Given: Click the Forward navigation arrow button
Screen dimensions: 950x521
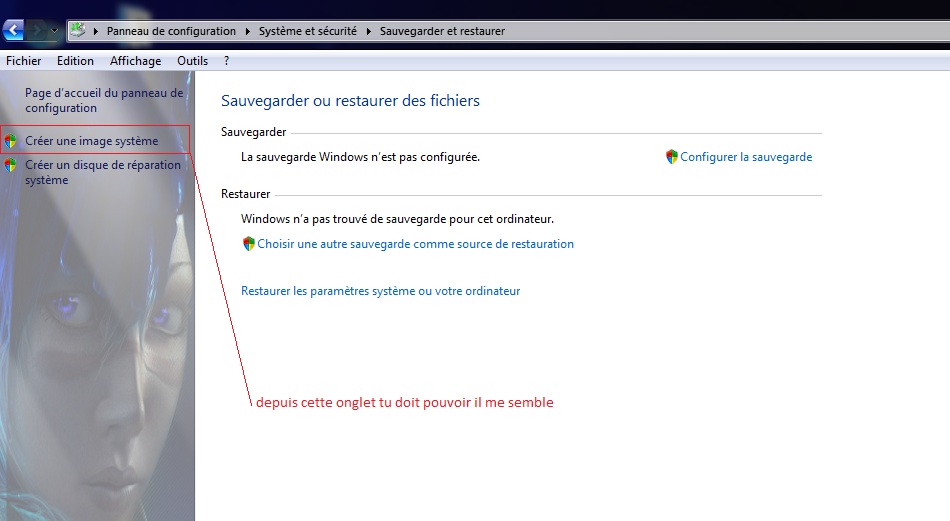Looking at the screenshot, I should pyautogui.click(x=37, y=30).
